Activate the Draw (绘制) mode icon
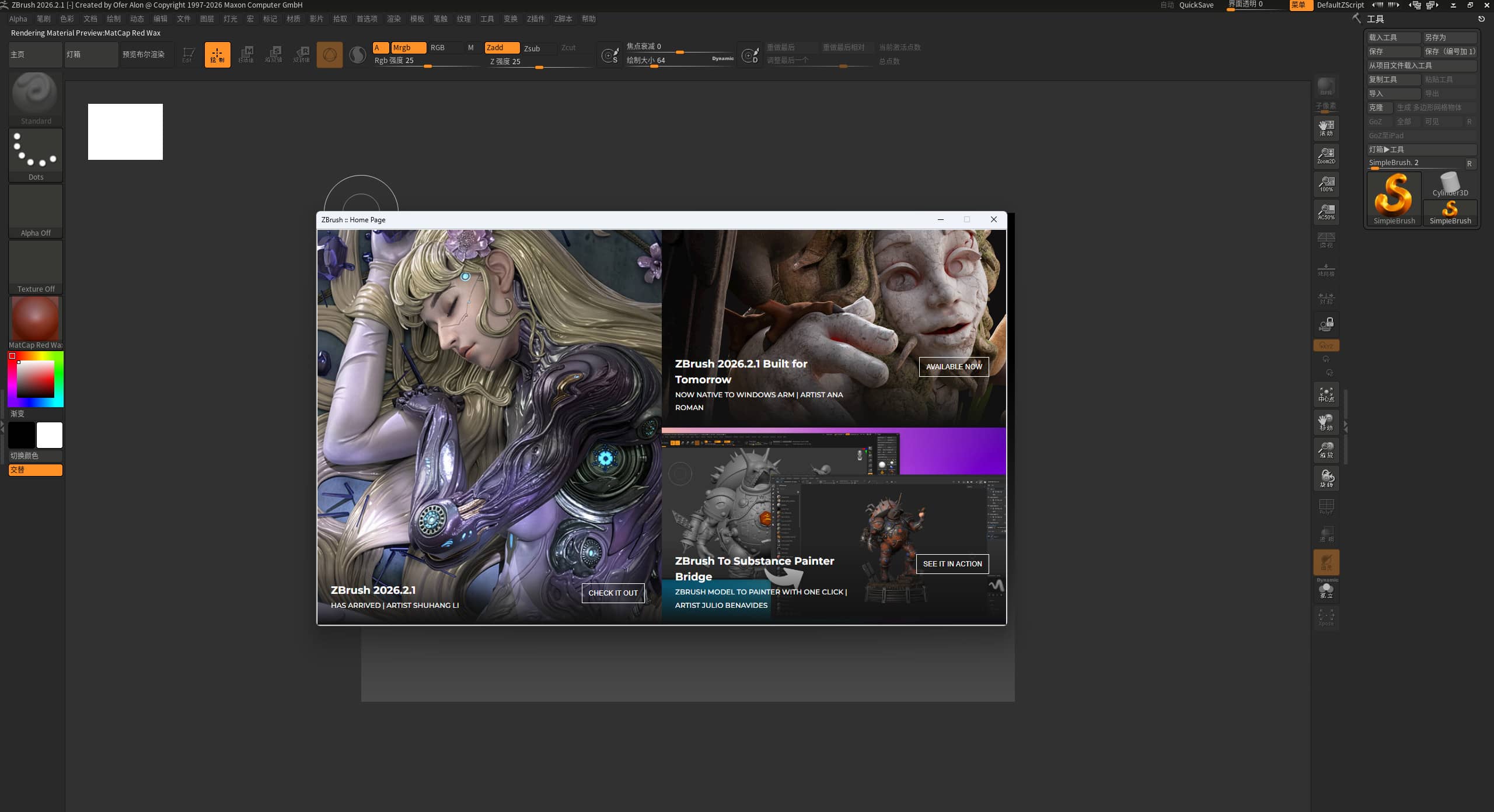This screenshot has height=812, width=1494. (217, 55)
